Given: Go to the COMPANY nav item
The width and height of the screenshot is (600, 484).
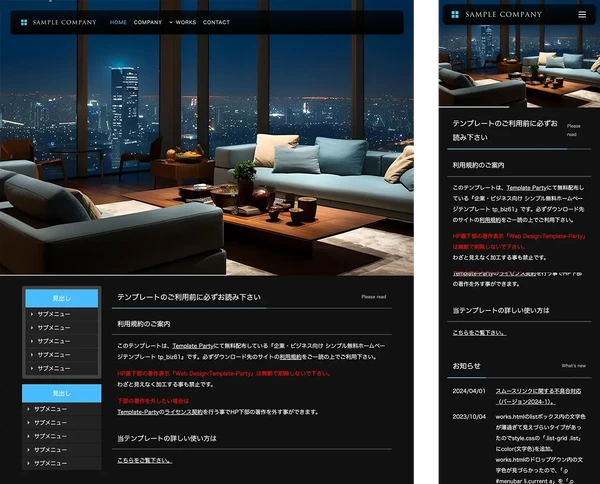Looking at the screenshot, I should pos(148,22).
